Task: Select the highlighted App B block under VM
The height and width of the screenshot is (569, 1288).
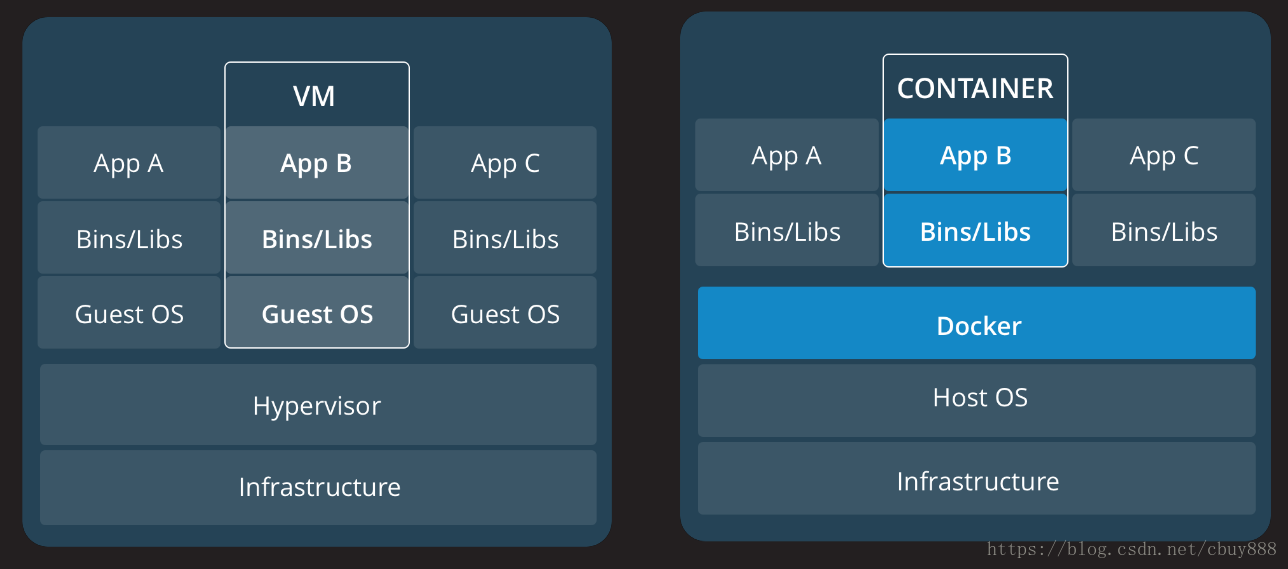Action: 317,163
